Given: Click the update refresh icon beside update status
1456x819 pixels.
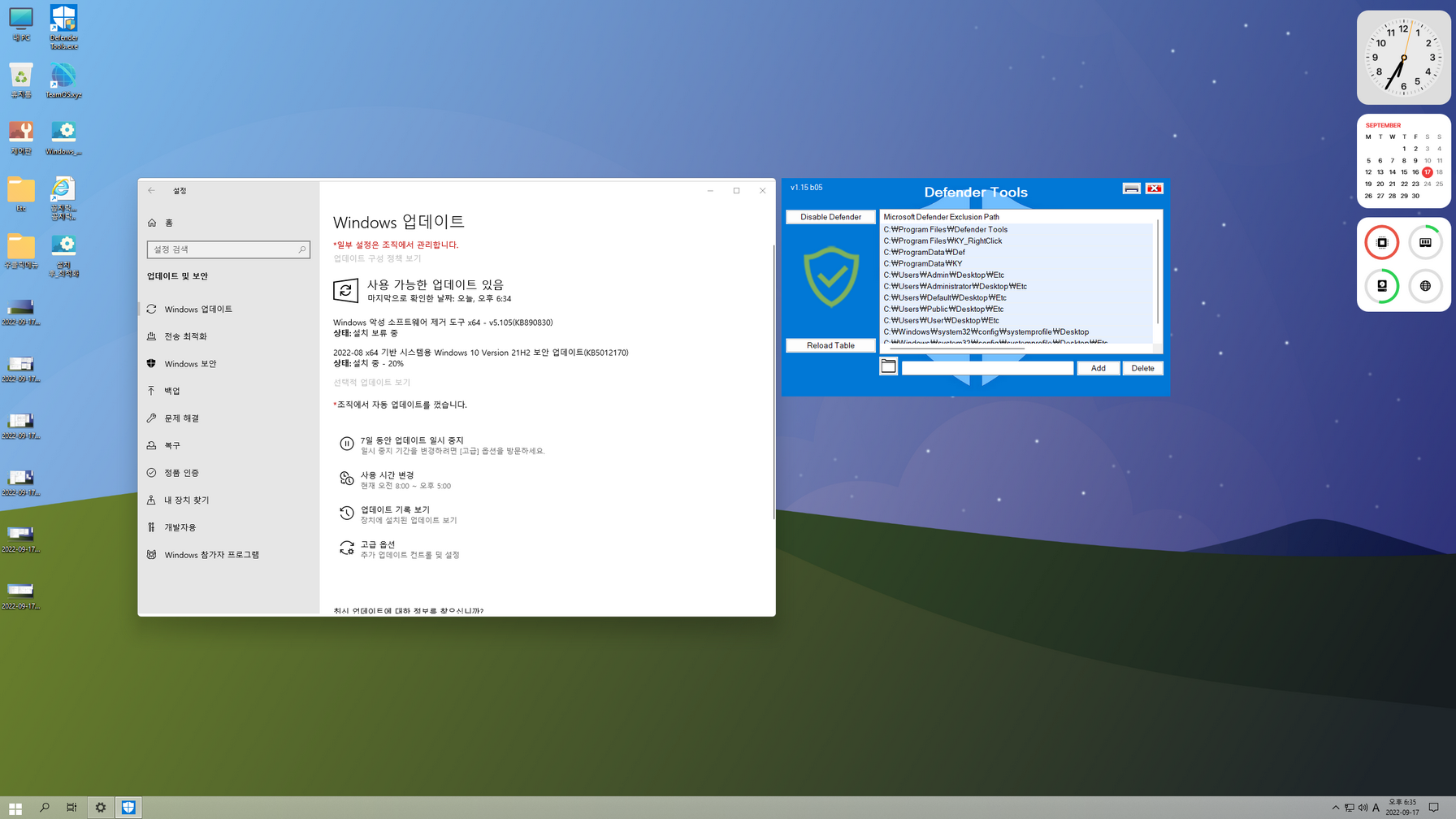Looking at the screenshot, I should [x=345, y=290].
